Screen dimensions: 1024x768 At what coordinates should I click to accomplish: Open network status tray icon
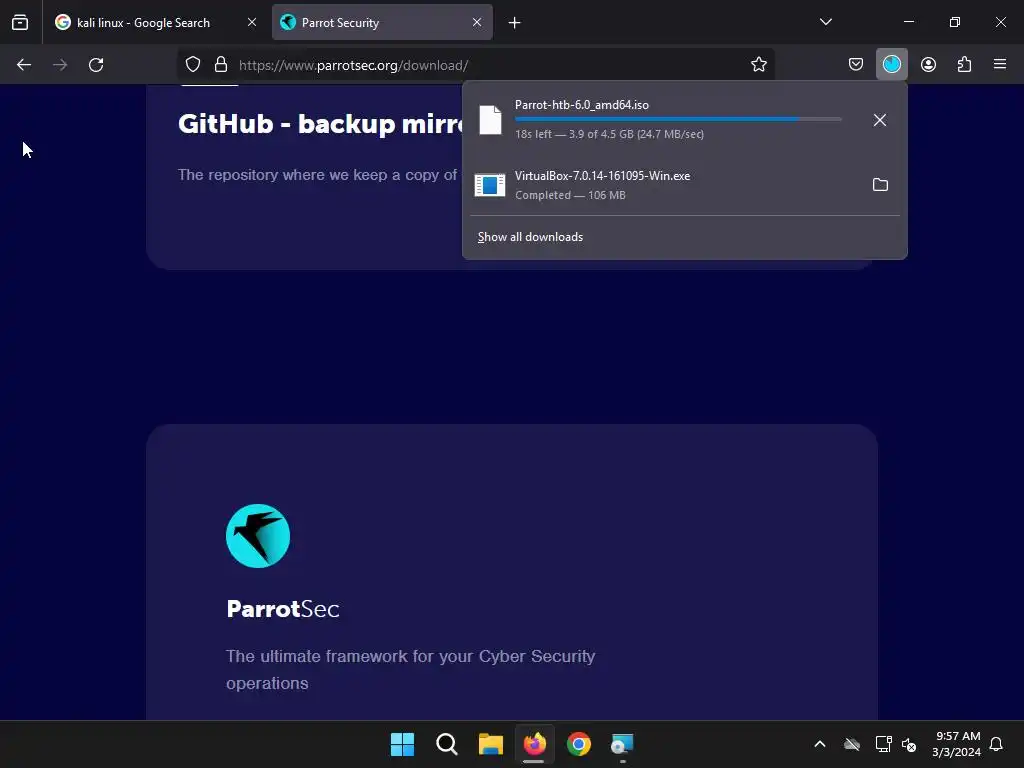(x=883, y=744)
